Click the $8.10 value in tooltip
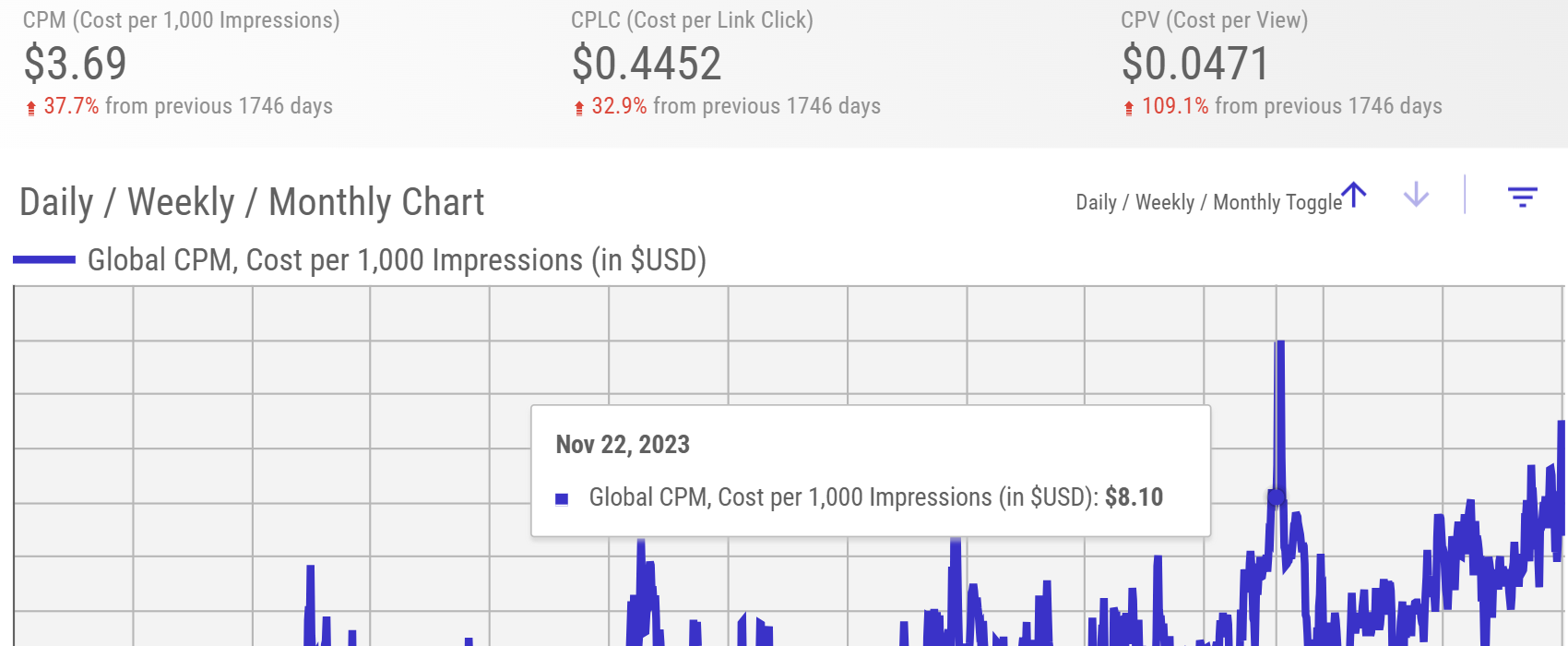1568x646 pixels. tap(1134, 497)
